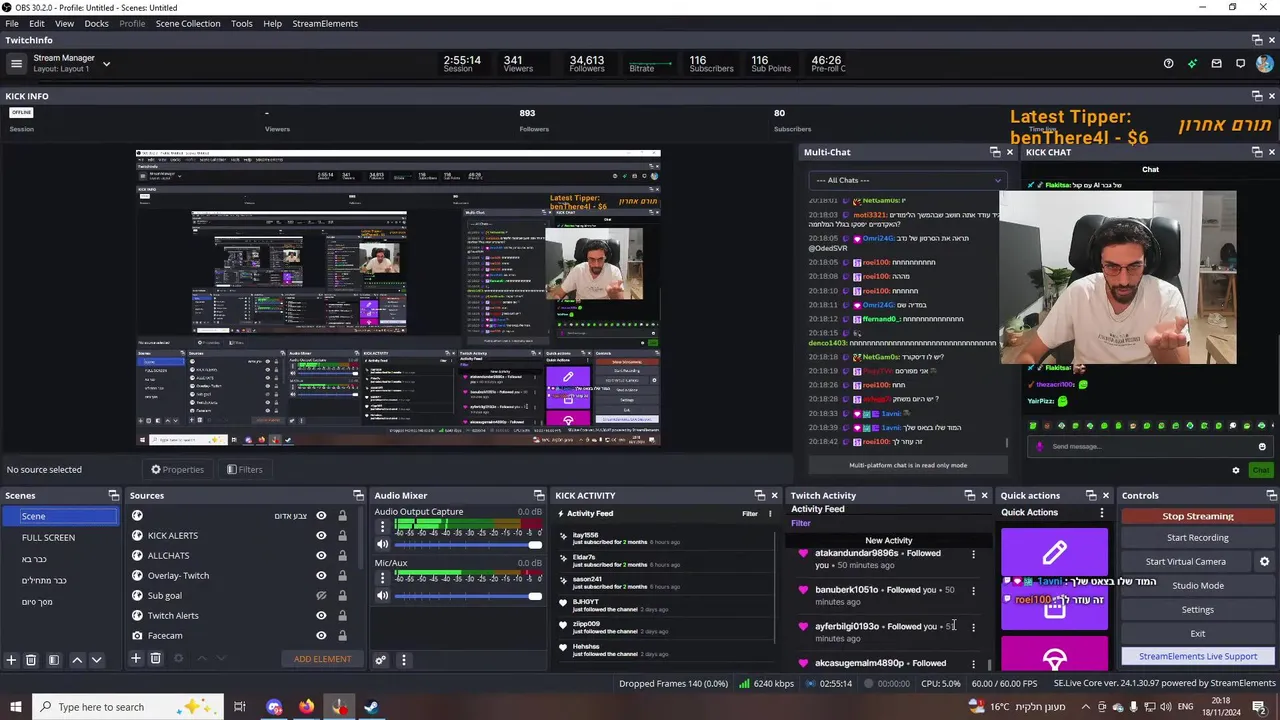Image resolution: width=1280 pixels, height=720 pixels.
Task: Hide the KICK ALERTS source
Action: (321, 536)
